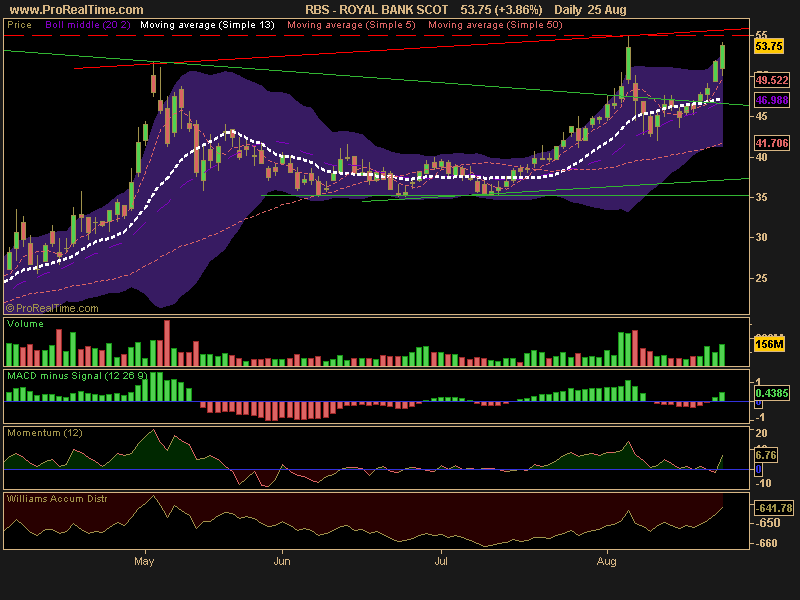Click the 41.706 moving average value tag
Image resolution: width=800 pixels, height=600 pixels.
[772, 143]
